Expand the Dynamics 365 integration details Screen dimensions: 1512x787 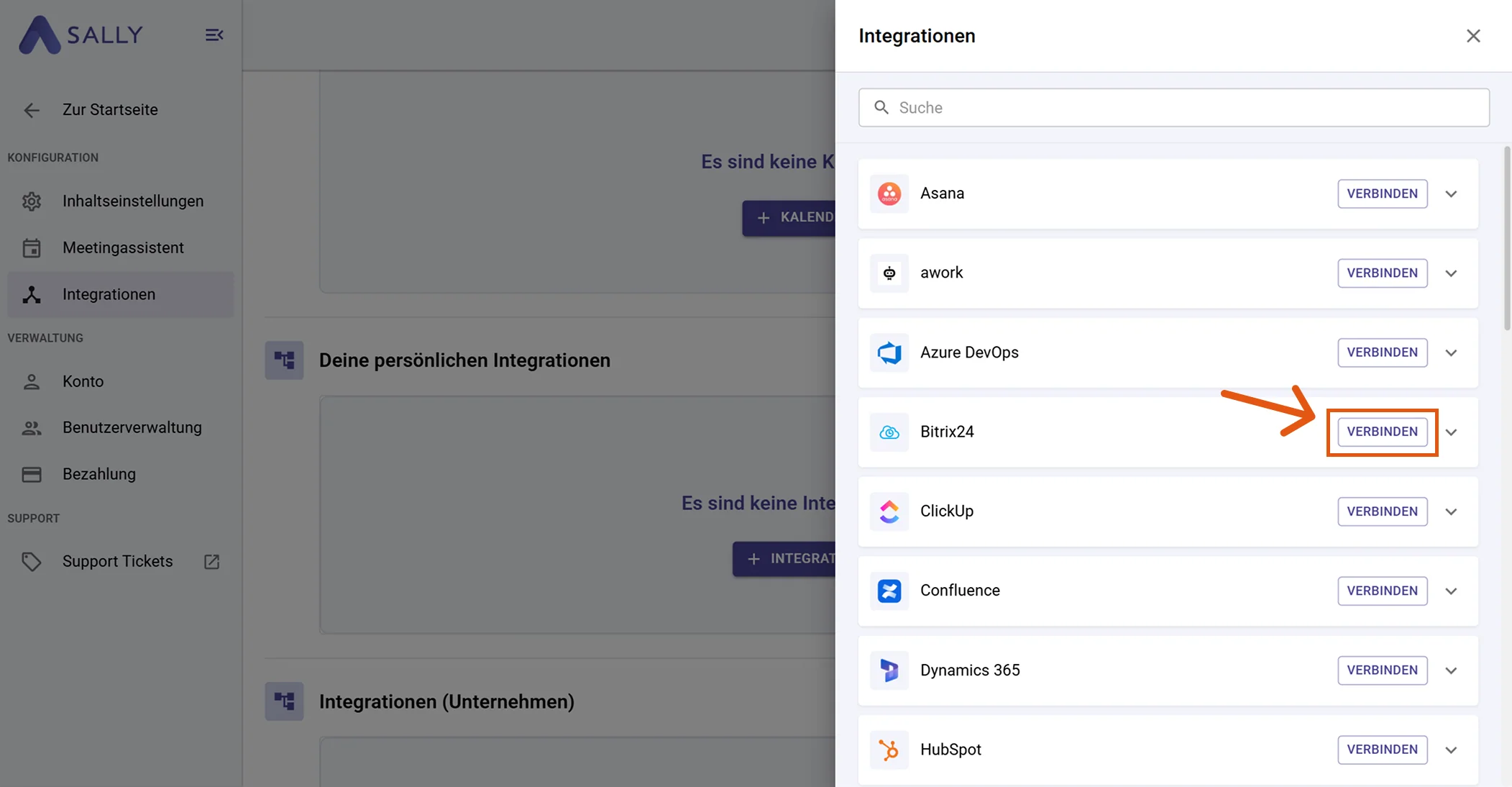[x=1451, y=670]
